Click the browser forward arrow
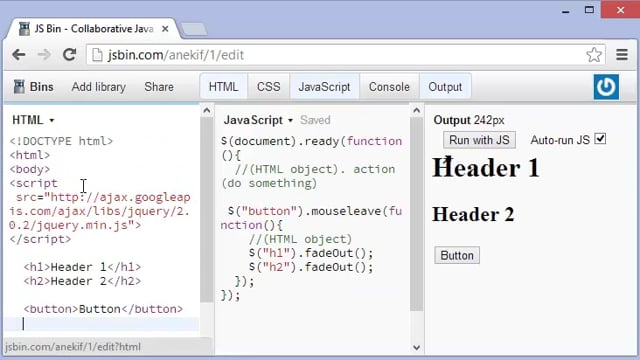This screenshot has height=360, width=640. (x=44, y=55)
